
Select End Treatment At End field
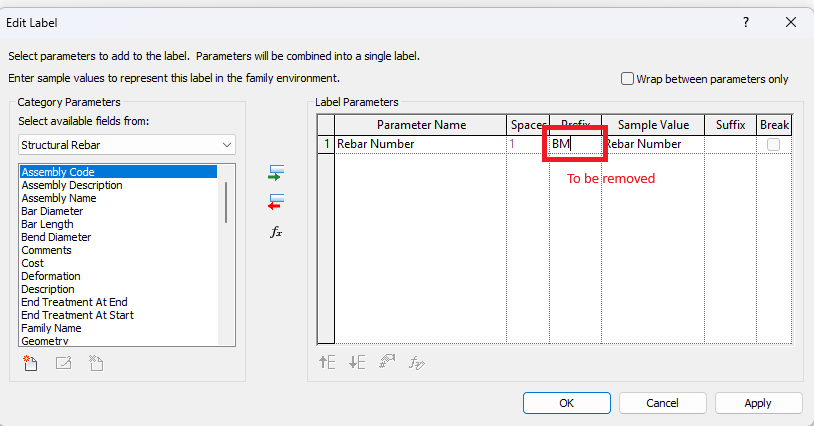tap(118, 302)
